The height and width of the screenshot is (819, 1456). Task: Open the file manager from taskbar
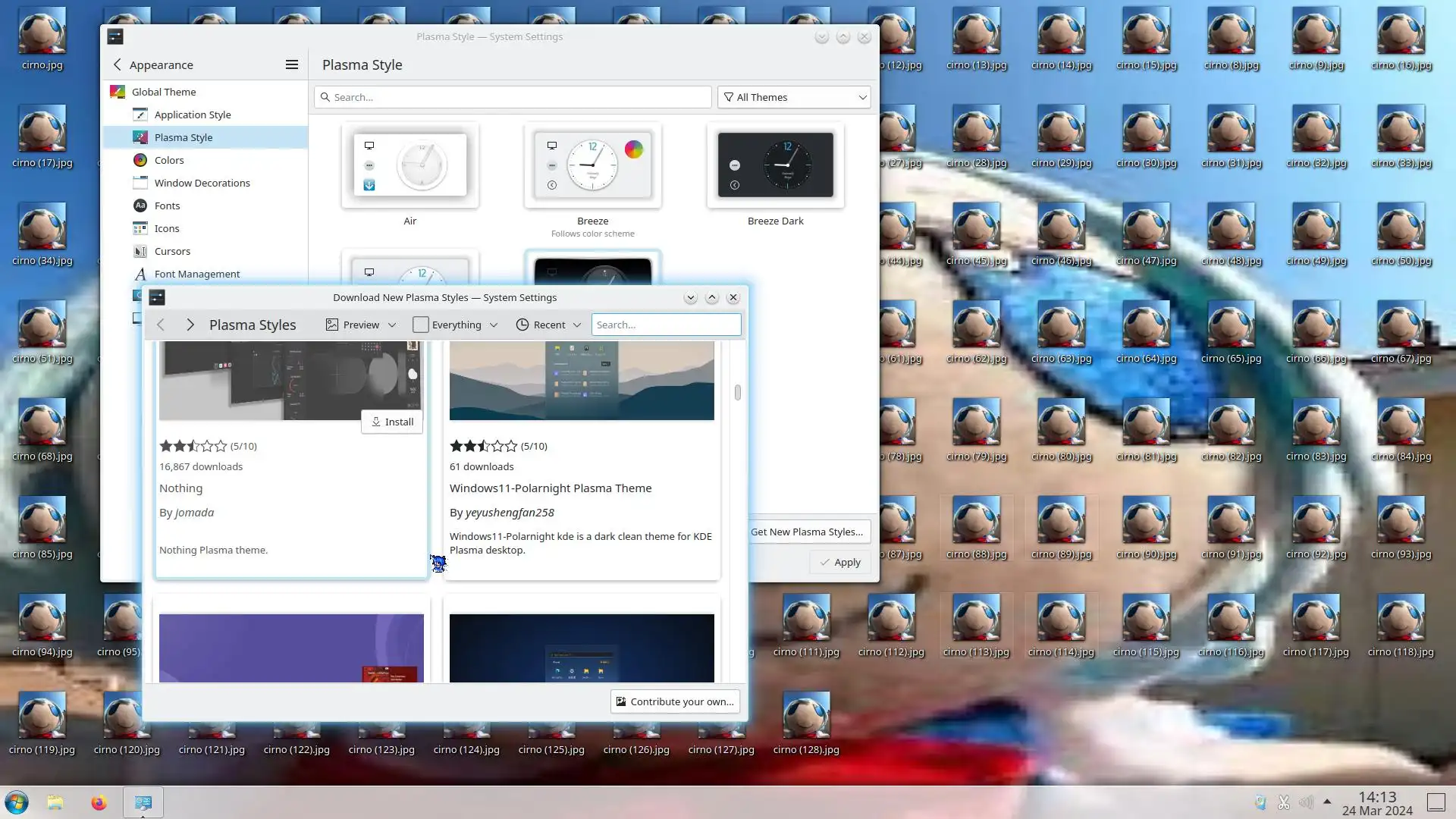pyautogui.click(x=55, y=802)
